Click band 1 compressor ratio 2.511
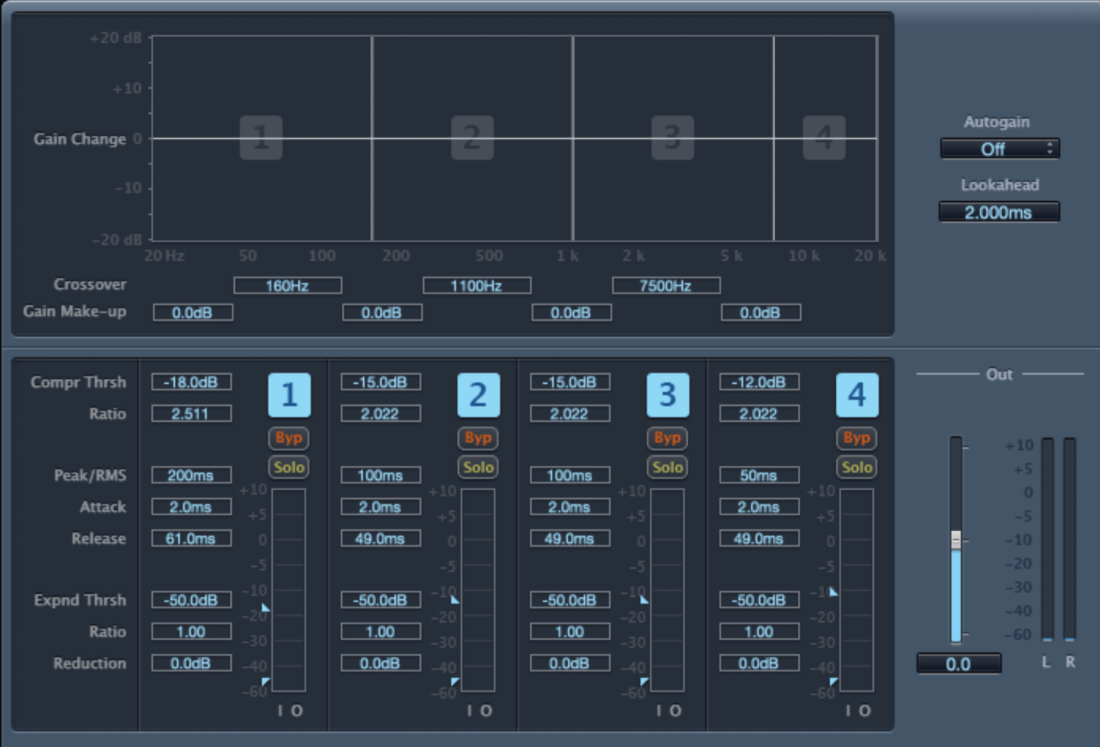The width and height of the screenshot is (1100, 747). (192, 414)
